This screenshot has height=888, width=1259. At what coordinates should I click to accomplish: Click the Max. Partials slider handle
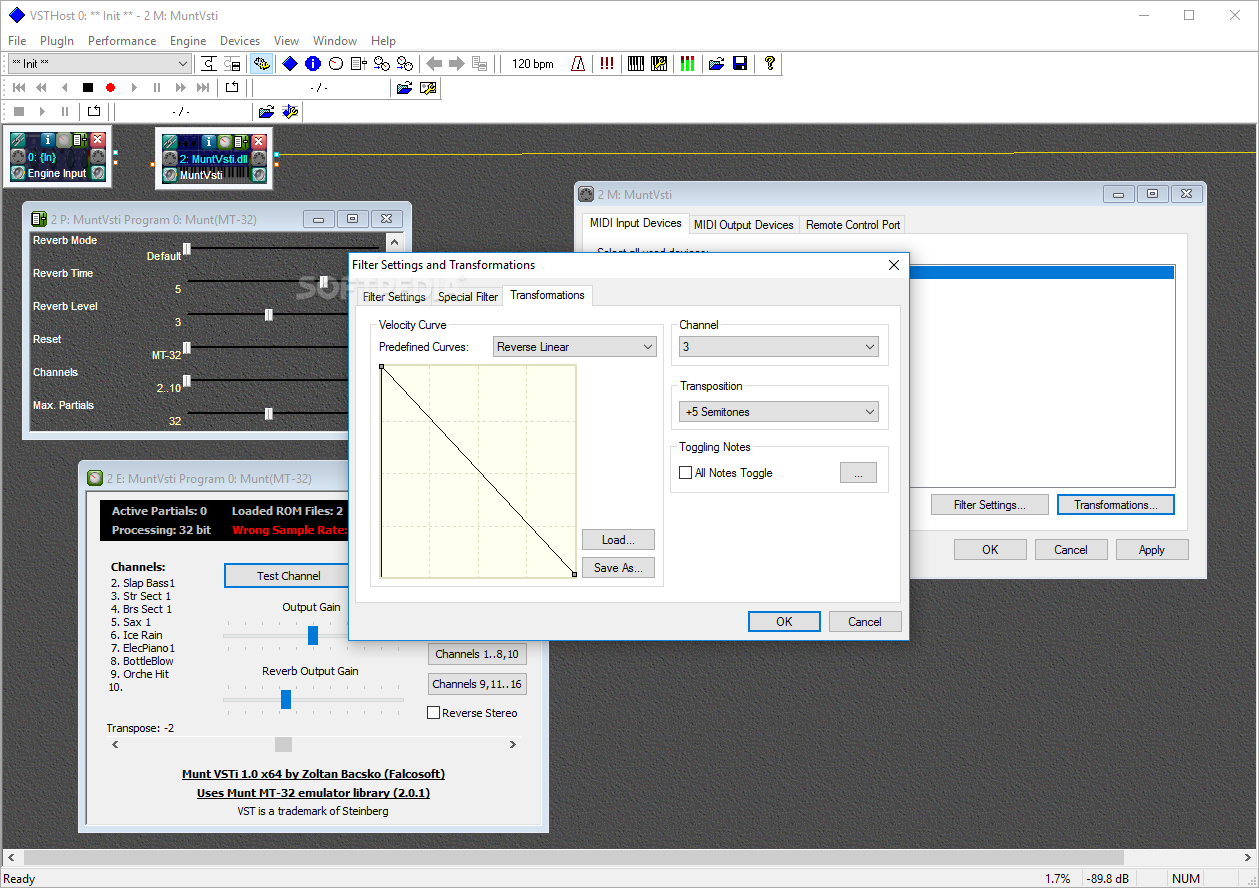tap(269, 413)
